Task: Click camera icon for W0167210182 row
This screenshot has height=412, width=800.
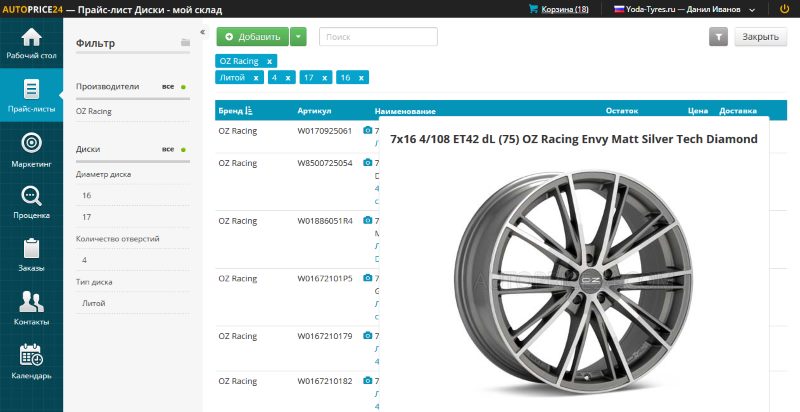Action: 367,380
